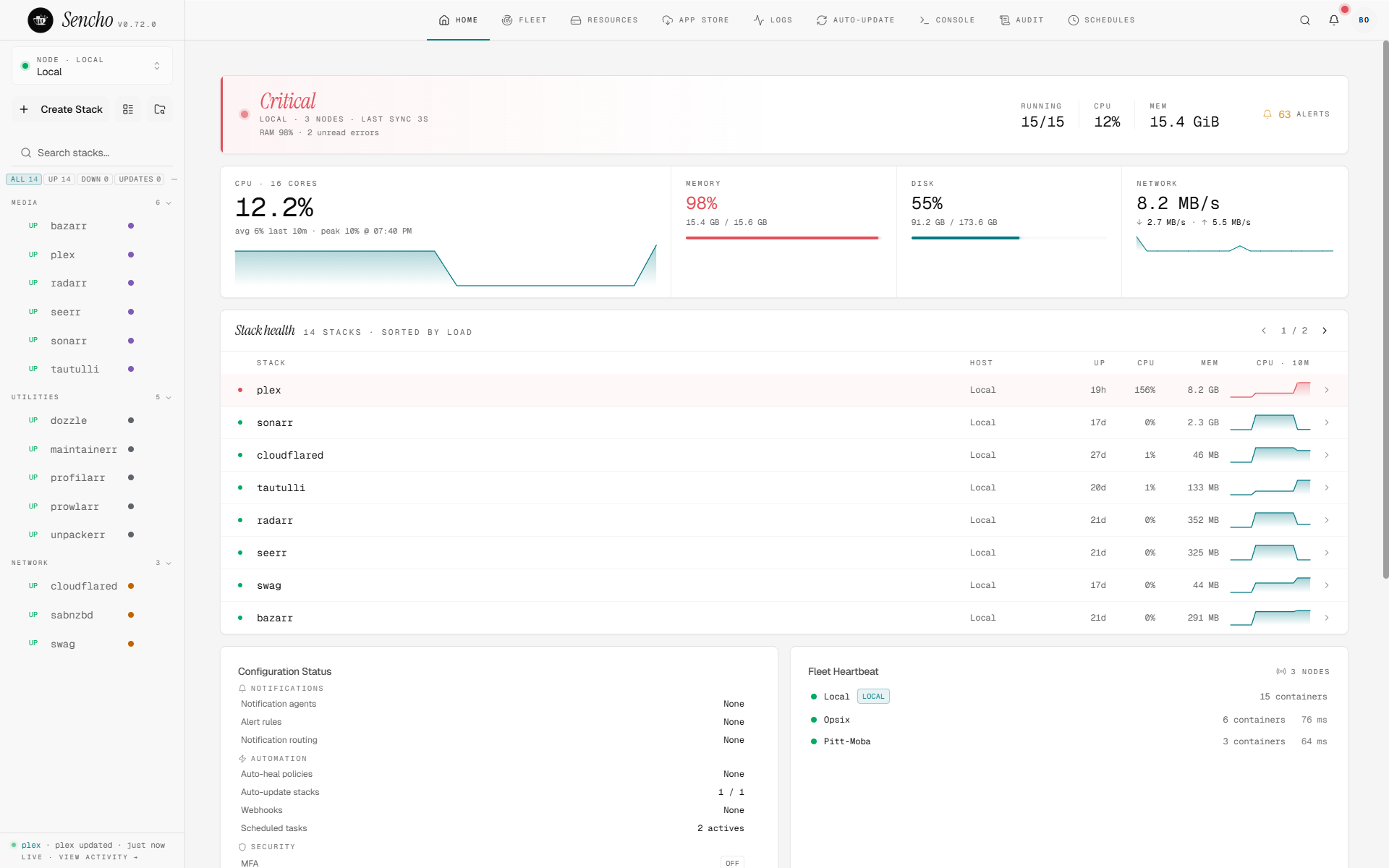Expand the sonarr row chevron in Stack health
The height and width of the screenshot is (868, 1389).
[x=1327, y=422]
